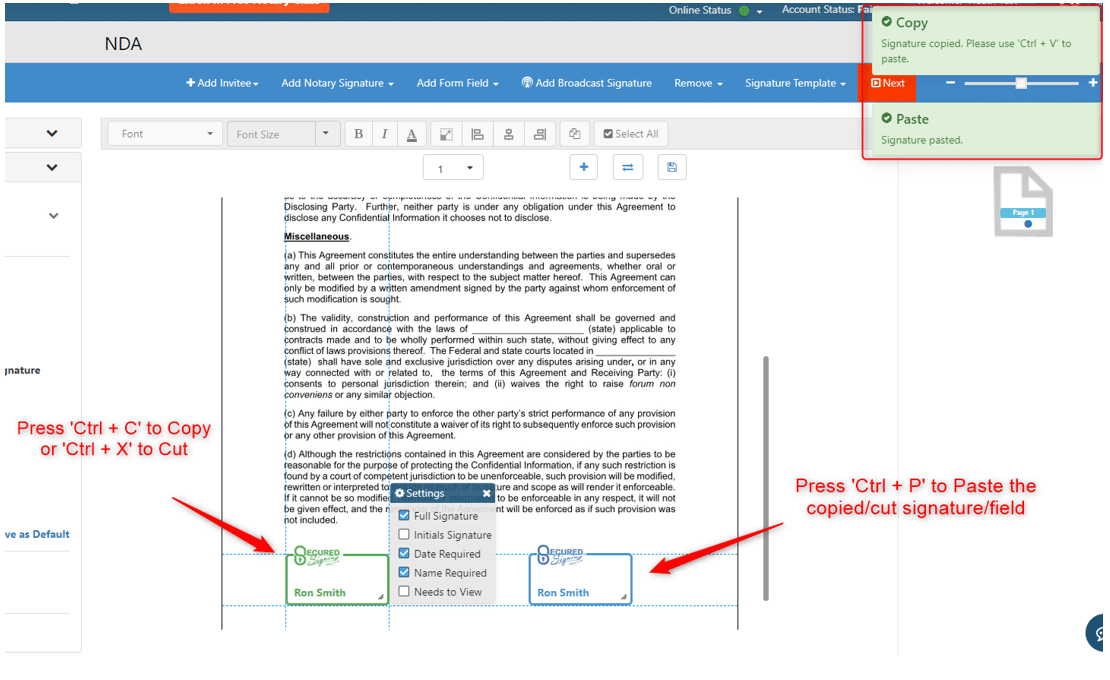Uncheck the Full Signature checkbox
Image resolution: width=1110 pixels, height=680 pixels.
click(x=404, y=516)
